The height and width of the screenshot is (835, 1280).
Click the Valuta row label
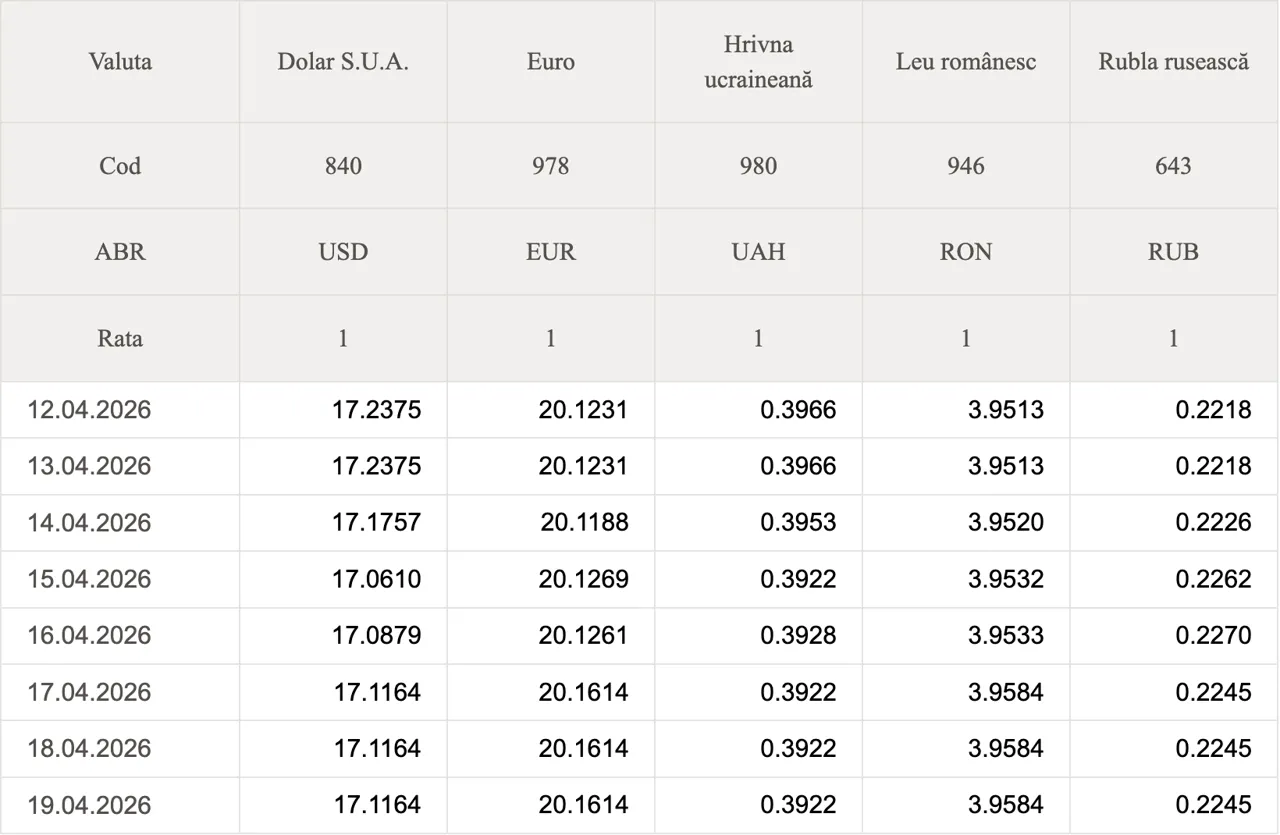click(x=120, y=62)
